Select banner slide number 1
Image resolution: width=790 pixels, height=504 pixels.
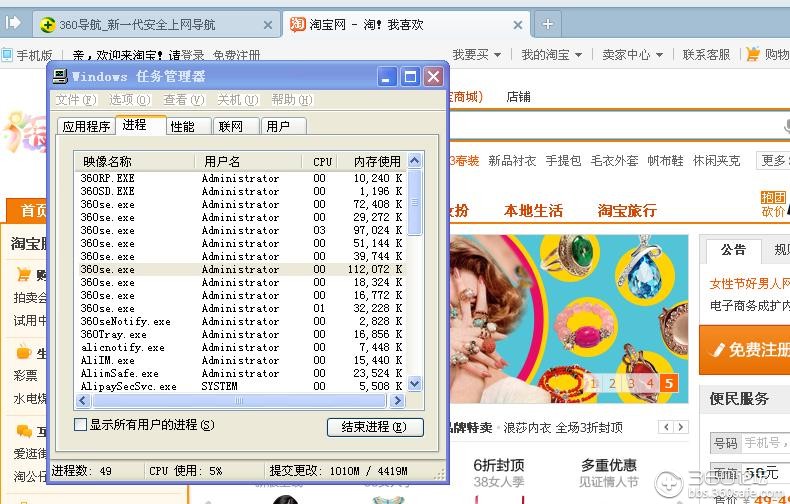[593, 384]
